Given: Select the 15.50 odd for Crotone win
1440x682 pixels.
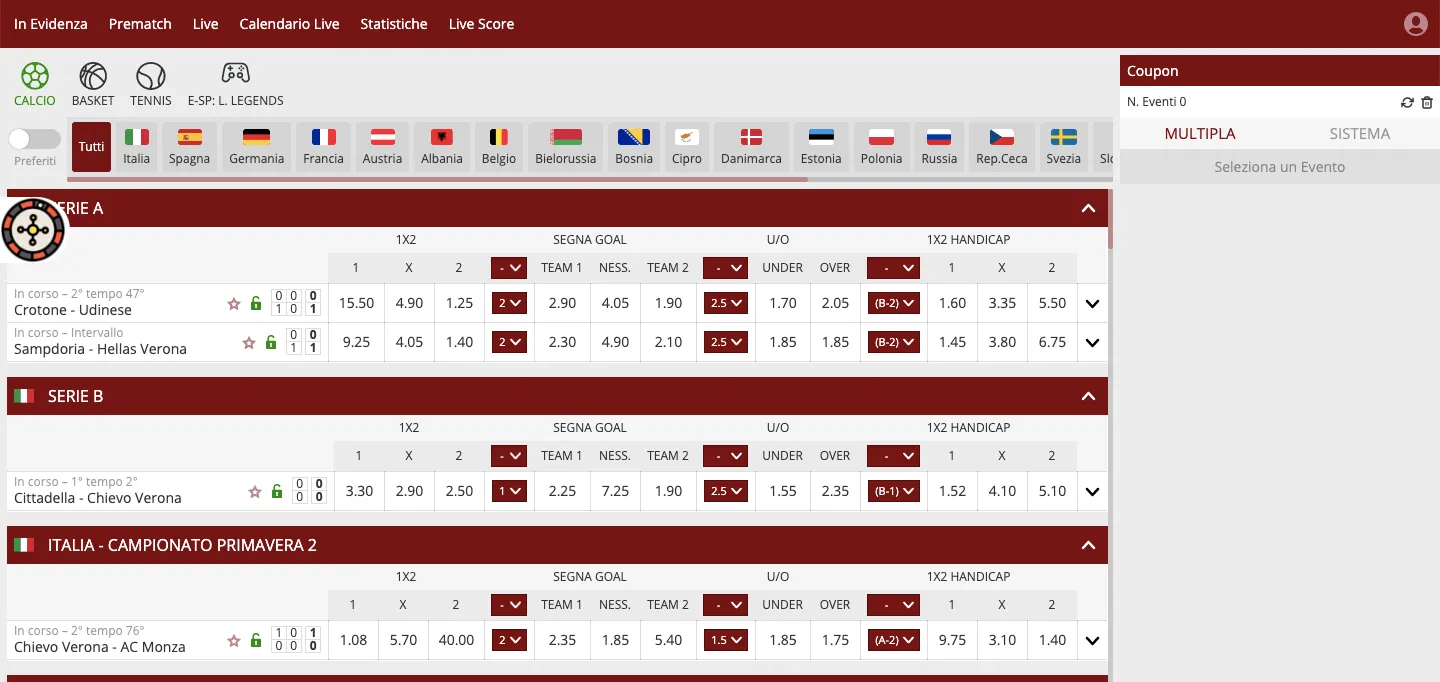Looking at the screenshot, I should [357, 303].
